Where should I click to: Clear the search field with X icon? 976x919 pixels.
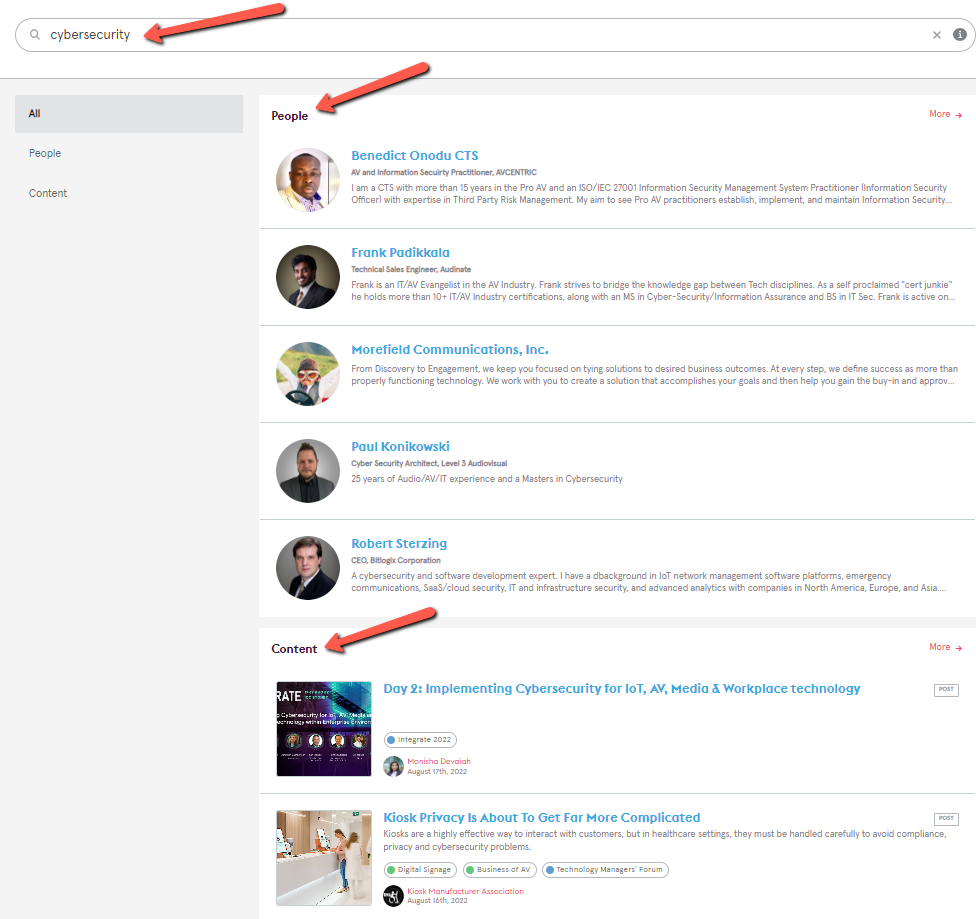click(x=937, y=35)
